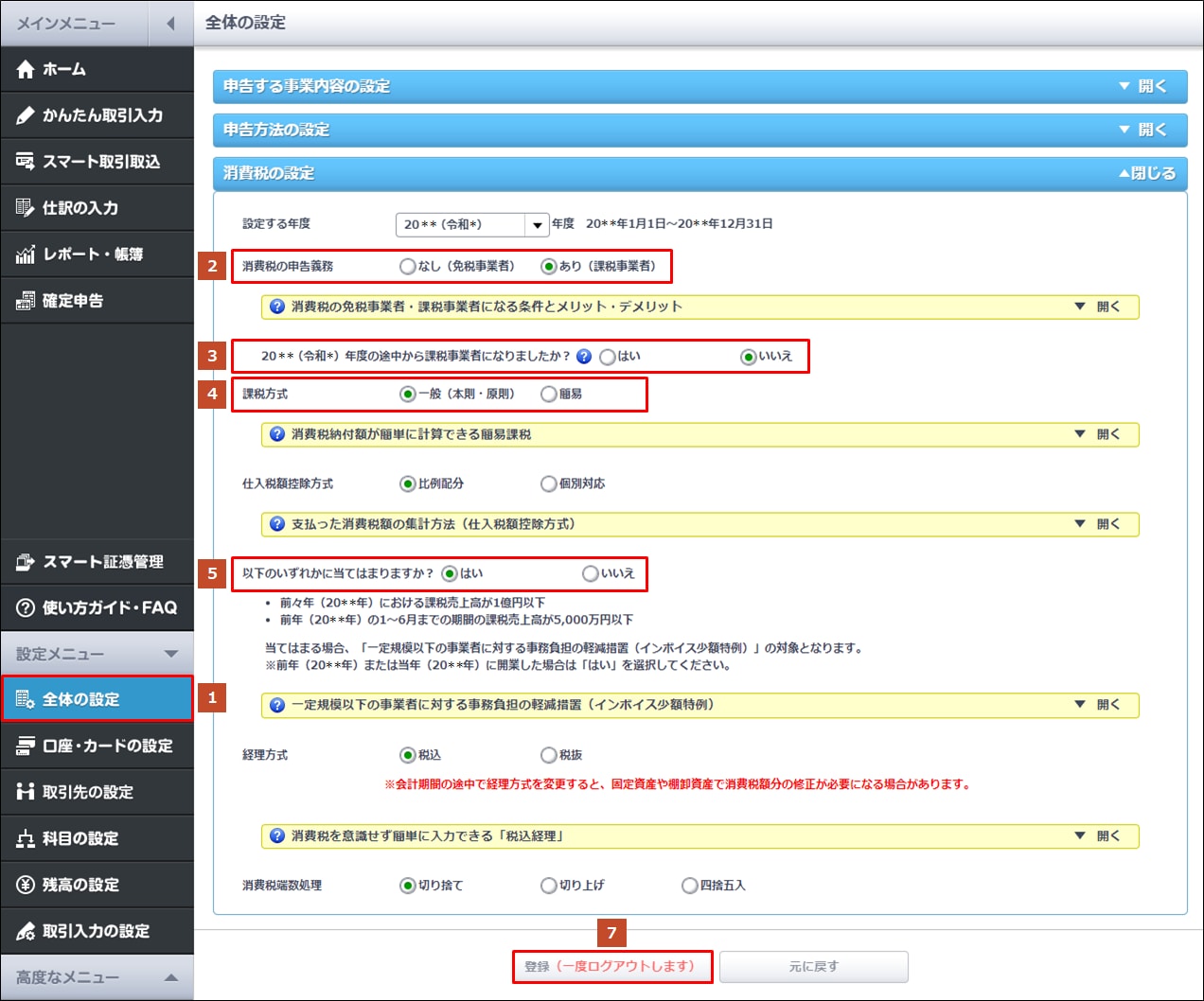Select 簡易 taxation method
This screenshot has height=1001, width=1204.
548,395
